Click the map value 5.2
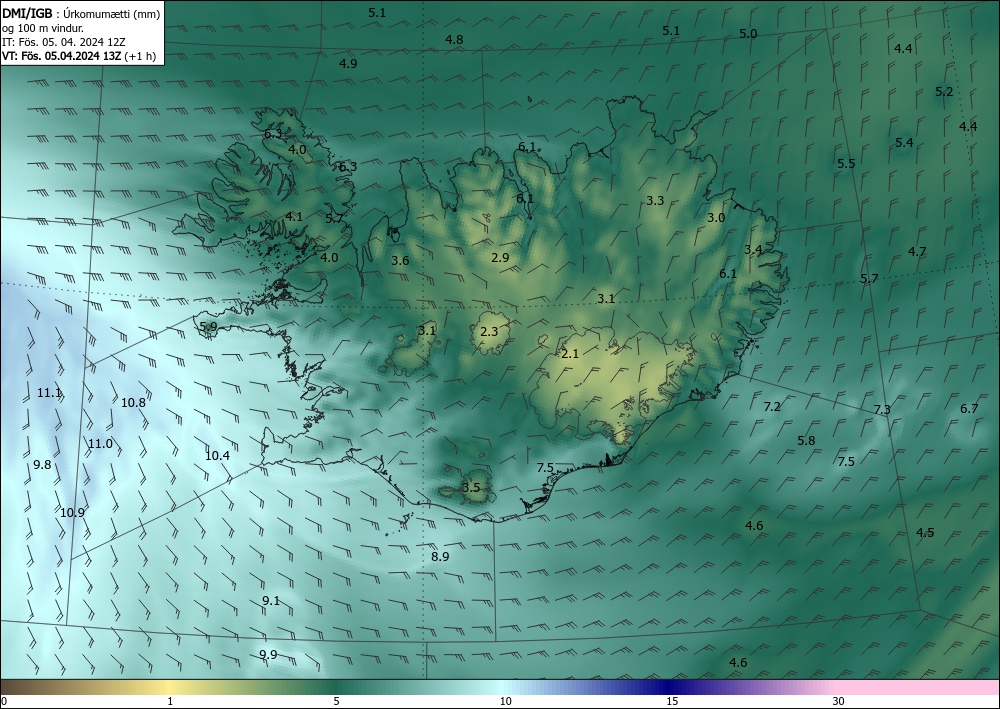 (x=944, y=92)
